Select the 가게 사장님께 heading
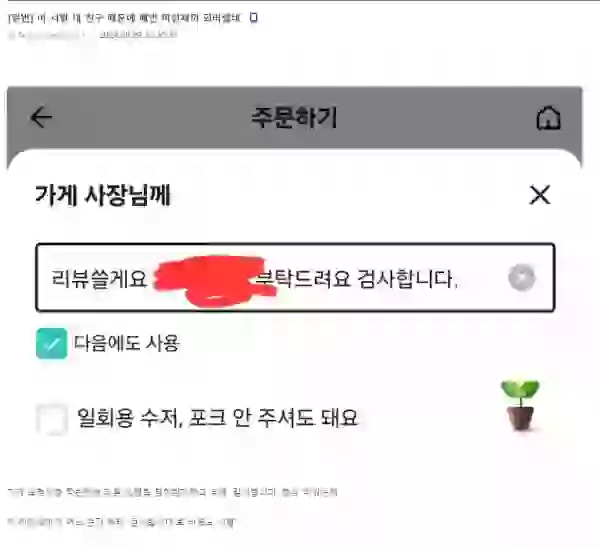 pyautogui.click(x=103, y=195)
